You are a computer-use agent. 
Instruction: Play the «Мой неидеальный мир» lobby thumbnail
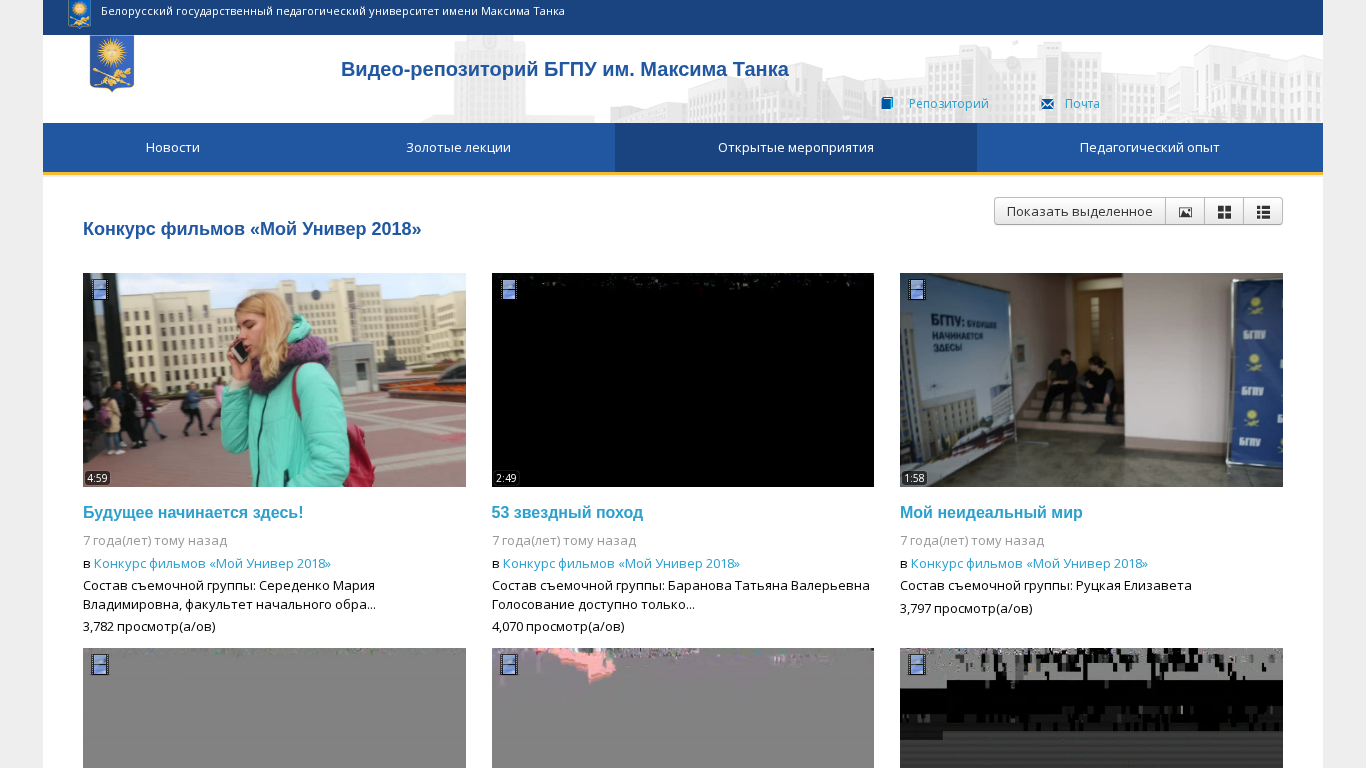1091,380
